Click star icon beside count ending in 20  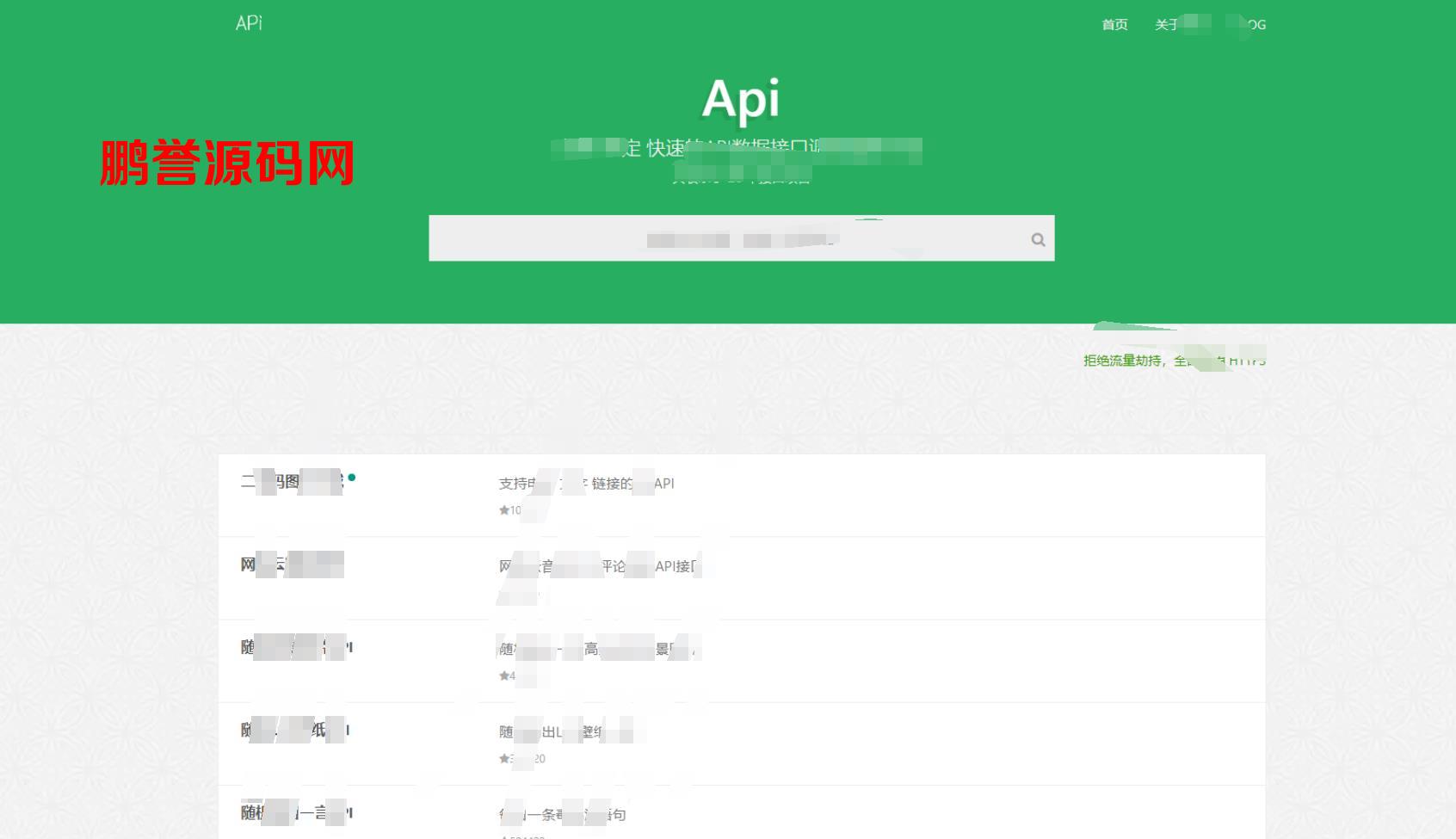coord(503,758)
